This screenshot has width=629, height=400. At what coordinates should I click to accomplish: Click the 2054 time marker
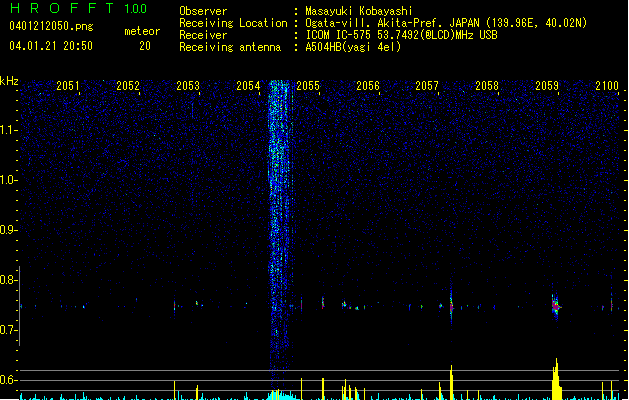[x=248, y=86]
